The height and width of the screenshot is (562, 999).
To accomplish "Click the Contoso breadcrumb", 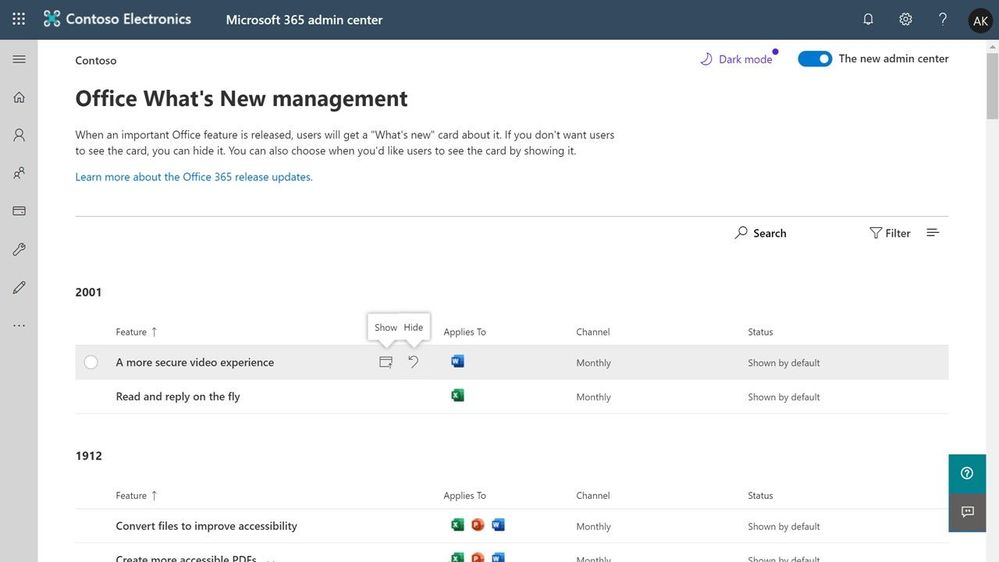I will (x=96, y=61).
